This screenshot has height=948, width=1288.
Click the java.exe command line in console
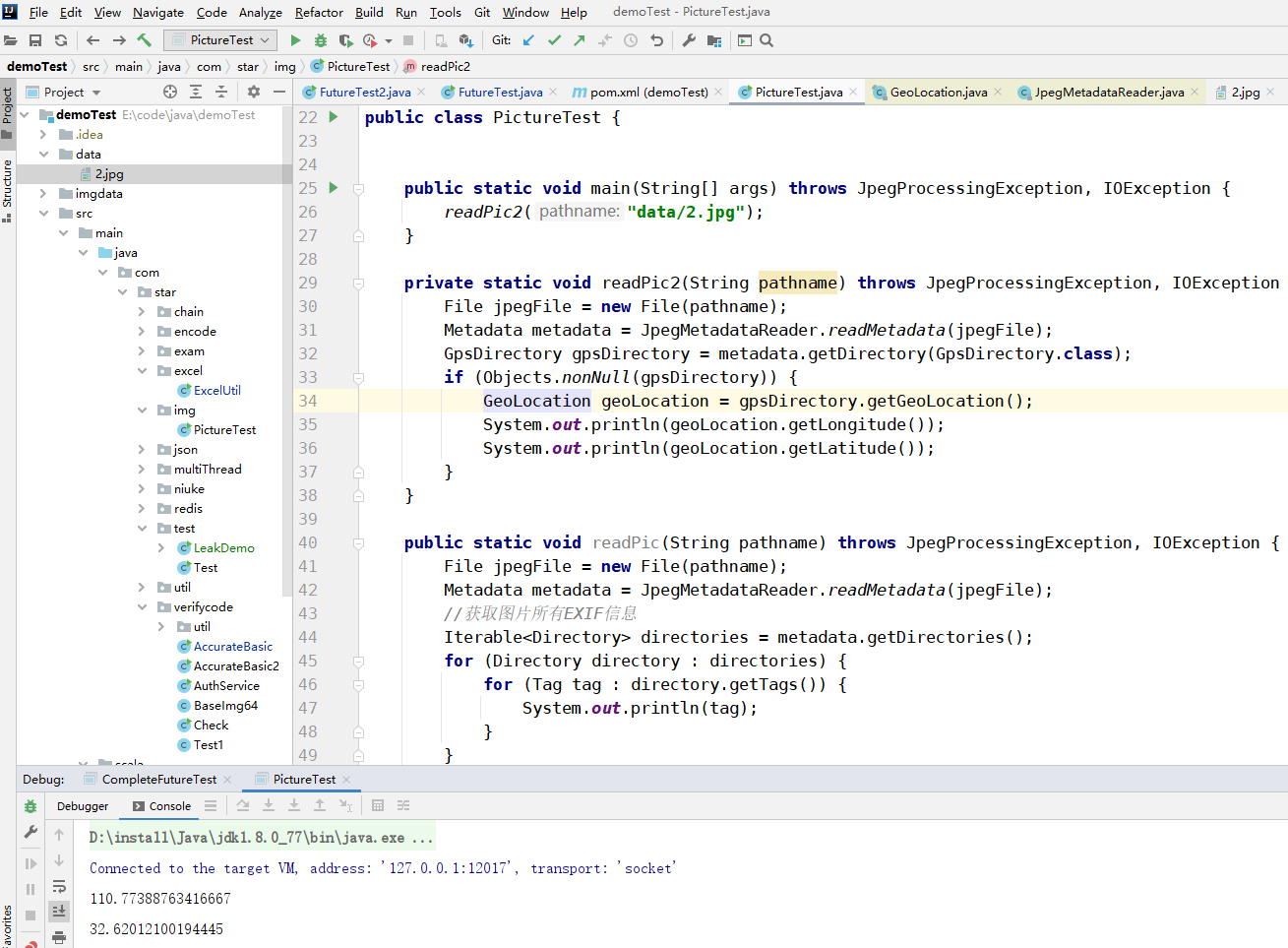(x=261, y=838)
